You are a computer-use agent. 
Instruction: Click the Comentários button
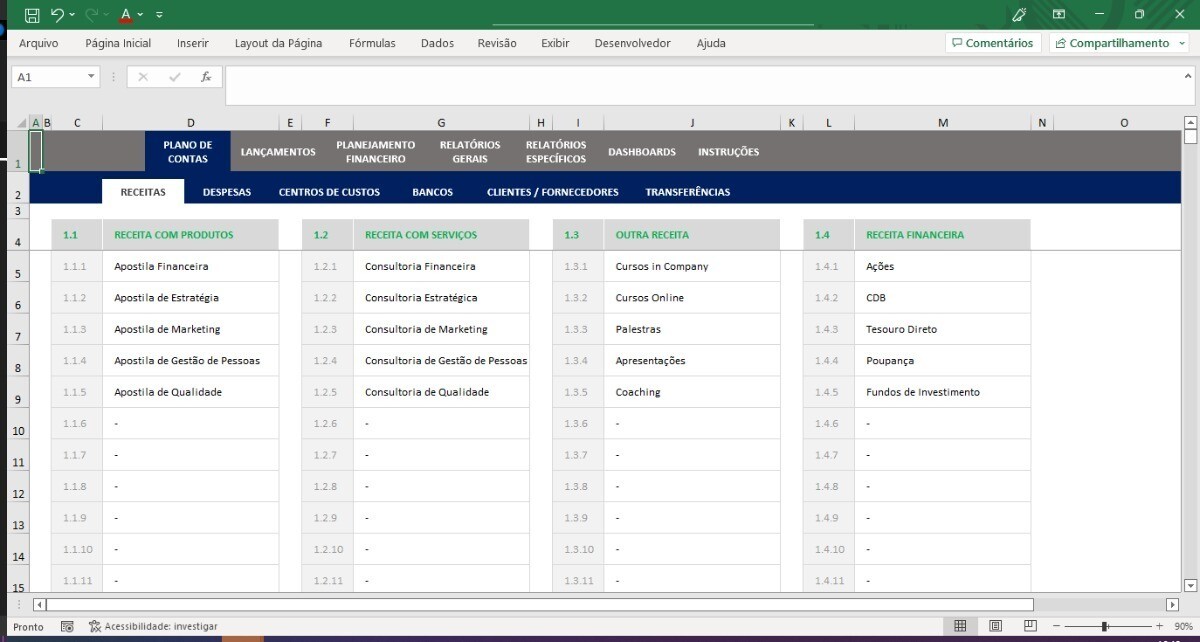coord(992,43)
